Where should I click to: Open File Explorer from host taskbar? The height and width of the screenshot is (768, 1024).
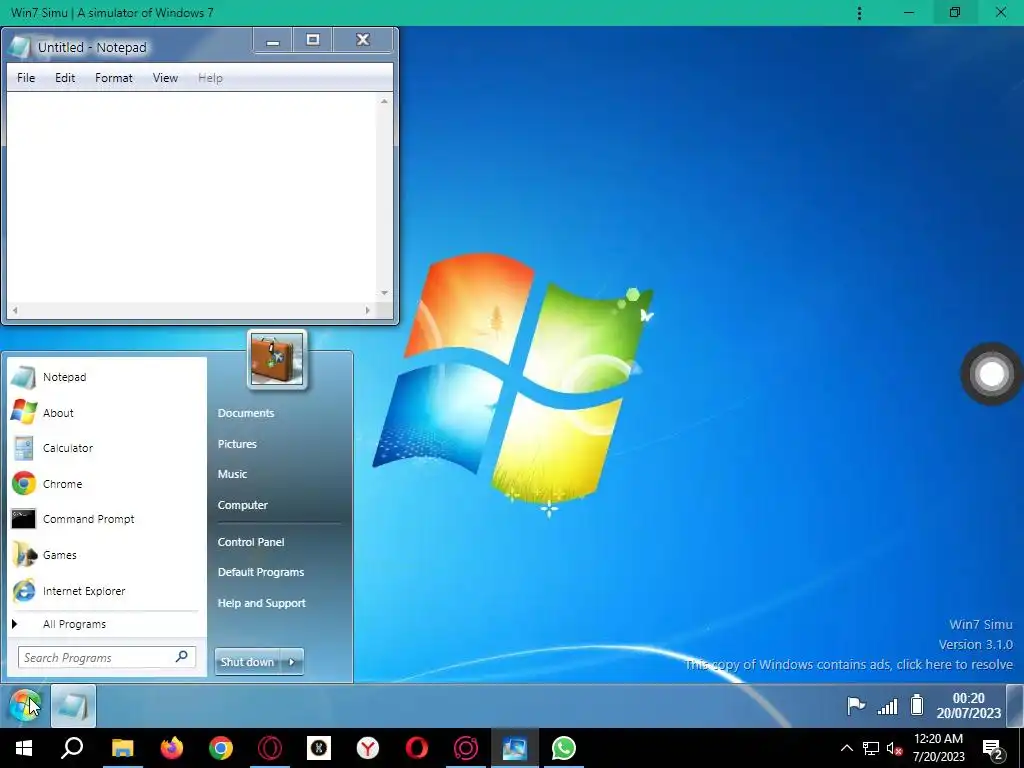click(122, 748)
